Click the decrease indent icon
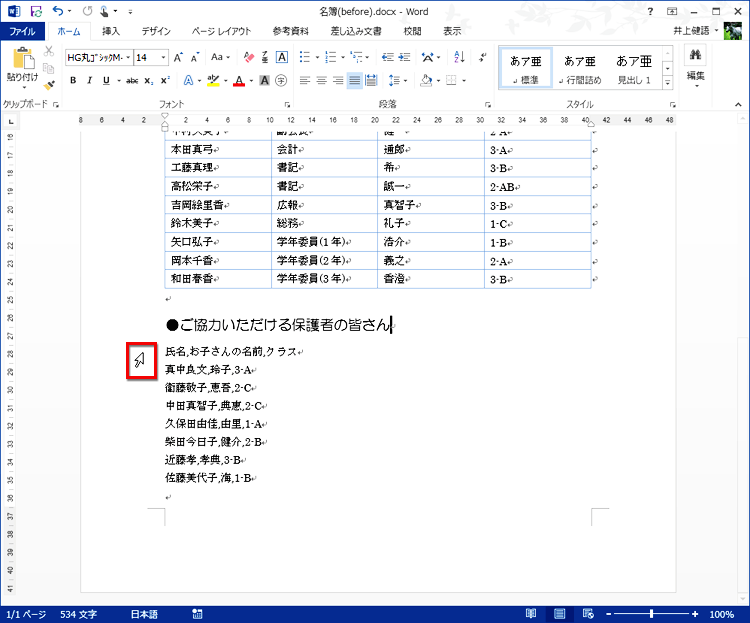This screenshot has width=750, height=623. point(387,57)
